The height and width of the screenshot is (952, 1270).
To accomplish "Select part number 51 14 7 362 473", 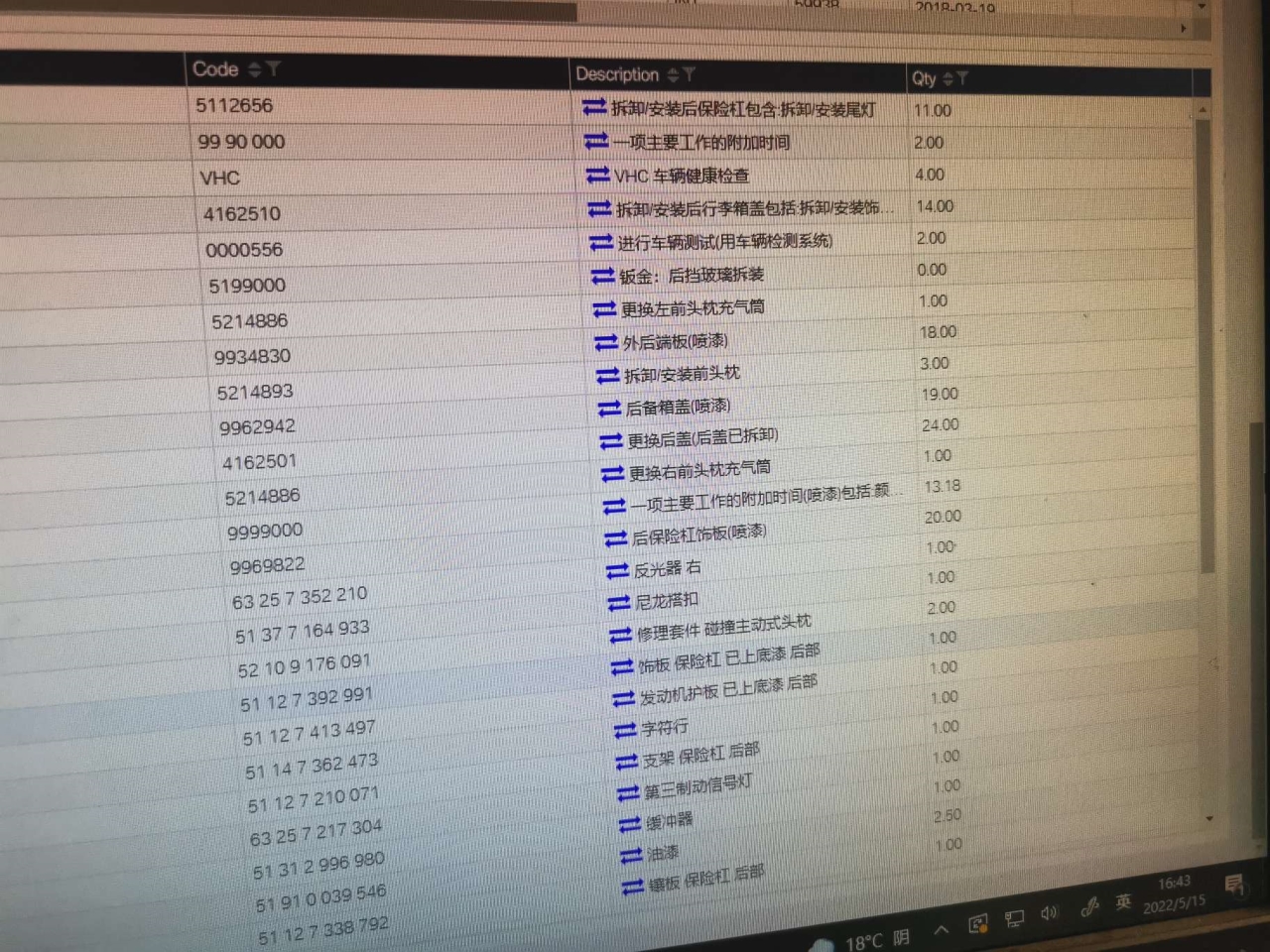I will click(x=312, y=767).
